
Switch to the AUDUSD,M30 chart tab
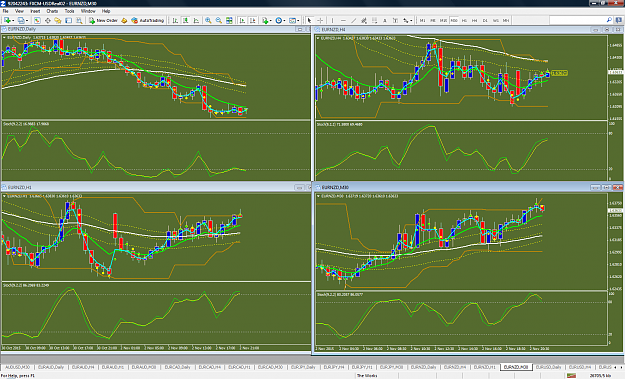click(x=18, y=367)
